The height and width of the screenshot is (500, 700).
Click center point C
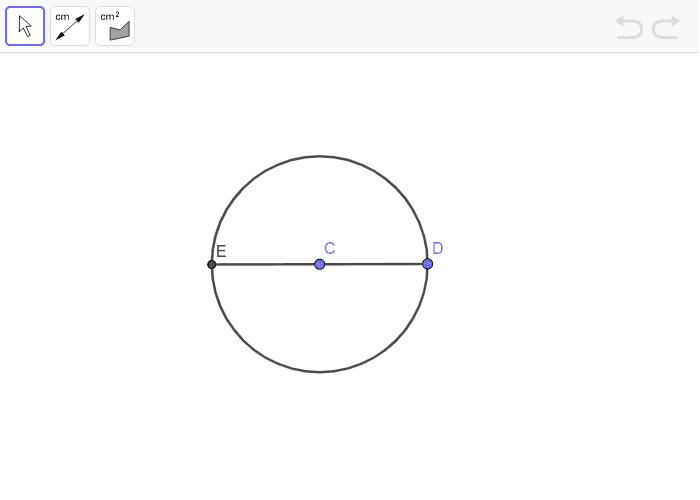pos(320,264)
